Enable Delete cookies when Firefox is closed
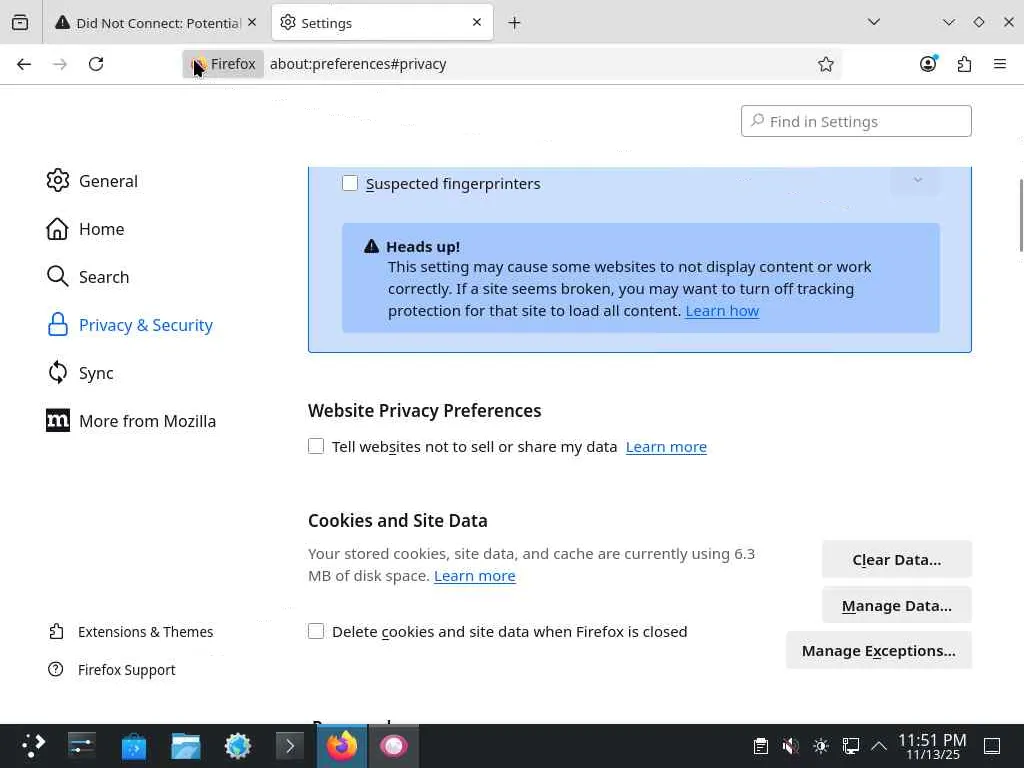This screenshot has width=1024, height=768. pyautogui.click(x=316, y=631)
